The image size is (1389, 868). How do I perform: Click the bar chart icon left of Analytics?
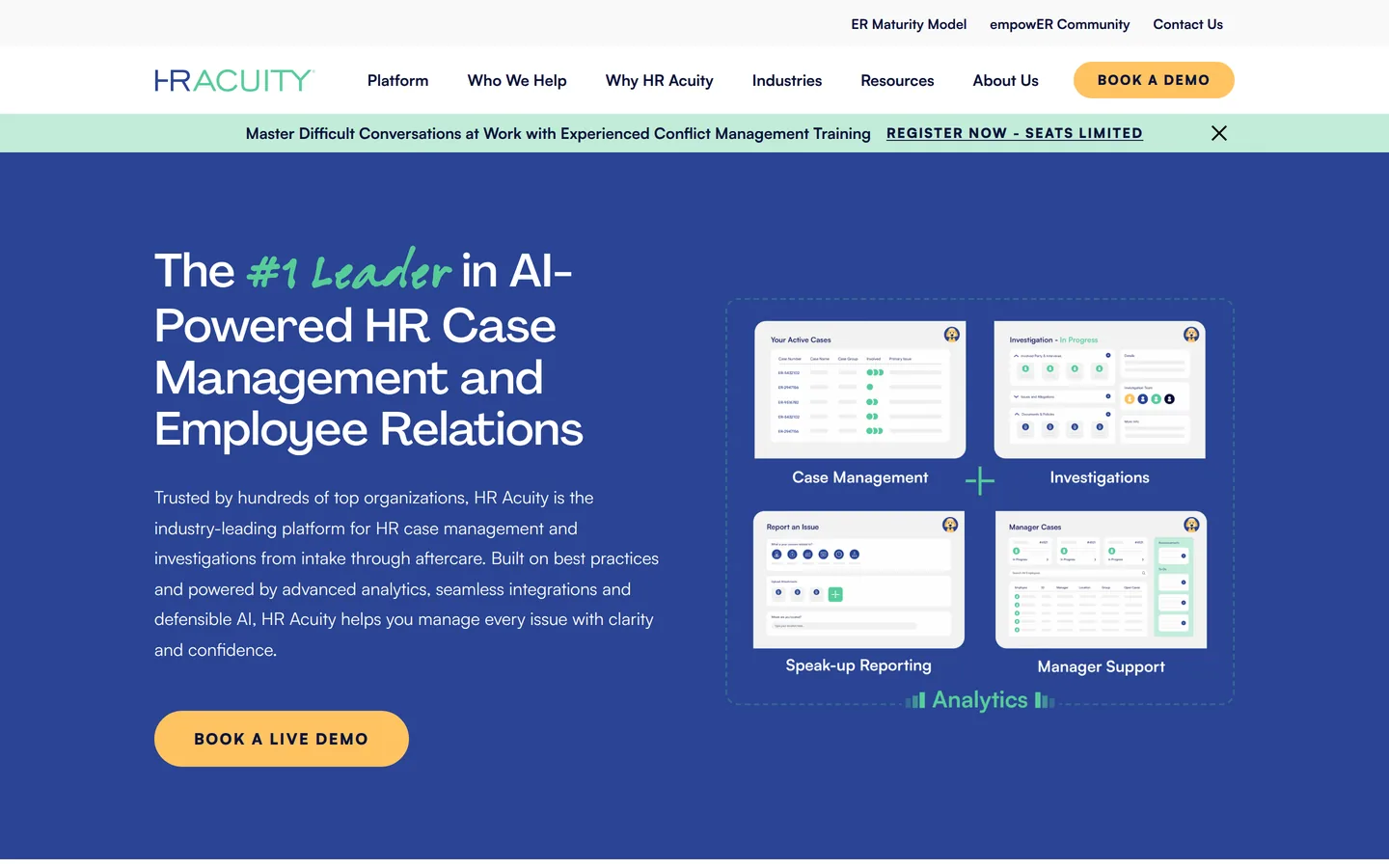tap(915, 700)
